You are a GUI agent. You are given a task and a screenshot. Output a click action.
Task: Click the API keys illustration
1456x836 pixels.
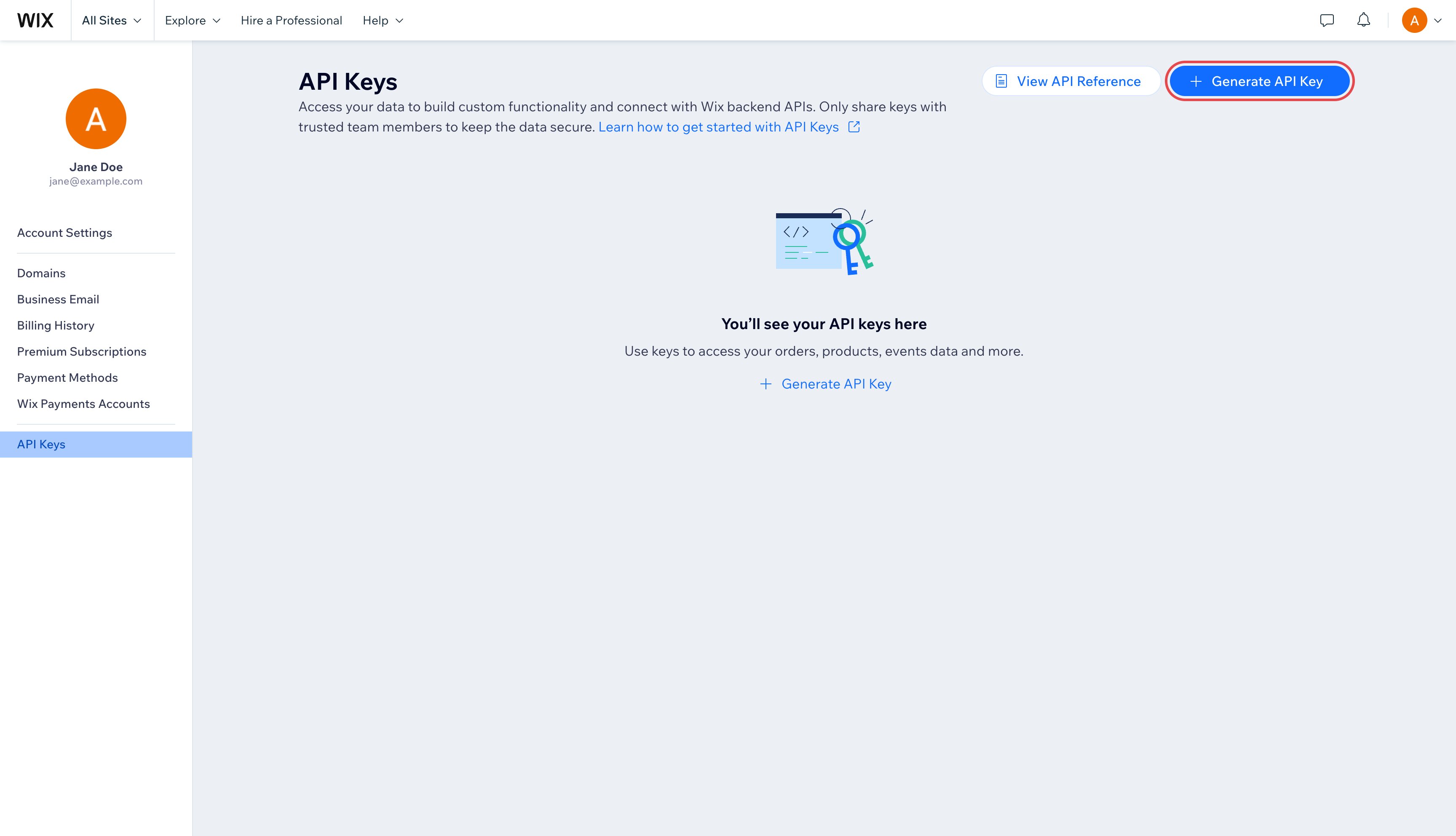824,241
